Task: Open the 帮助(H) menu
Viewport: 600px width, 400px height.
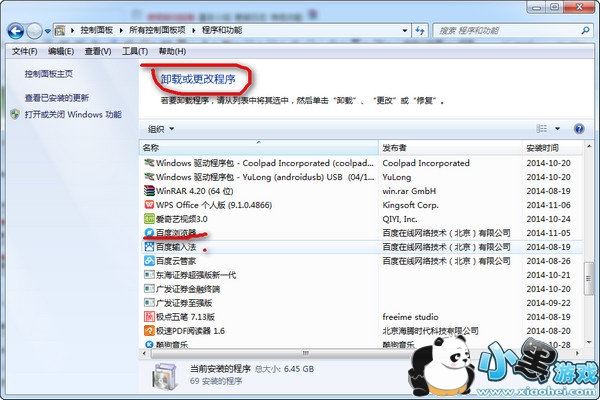Action: pos(172,51)
